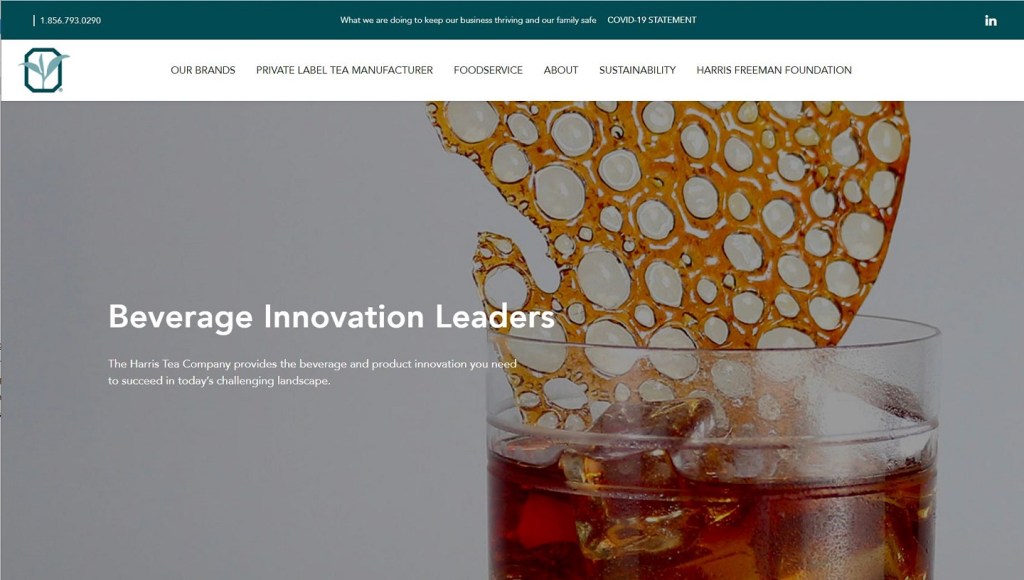Open the ABOUT menu item
The height and width of the screenshot is (580, 1024).
tap(561, 70)
